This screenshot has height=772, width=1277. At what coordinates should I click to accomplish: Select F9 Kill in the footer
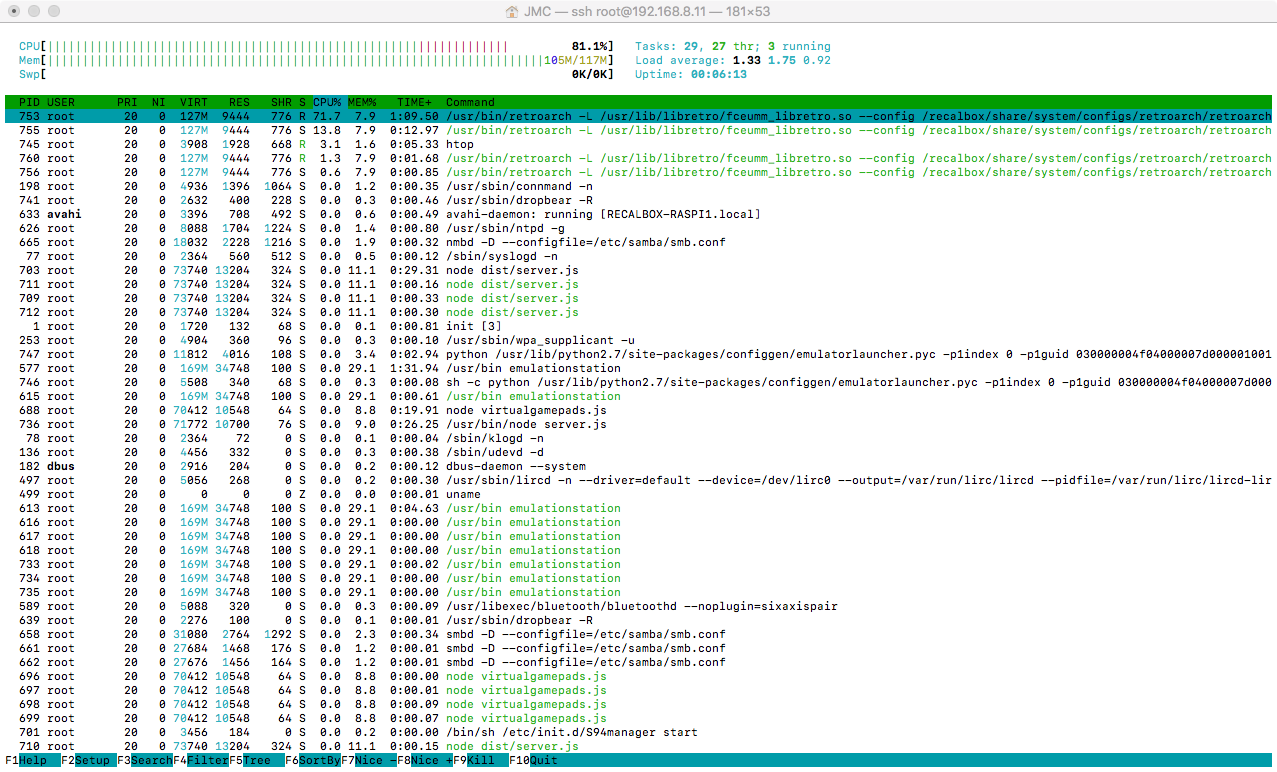point(481,760)
